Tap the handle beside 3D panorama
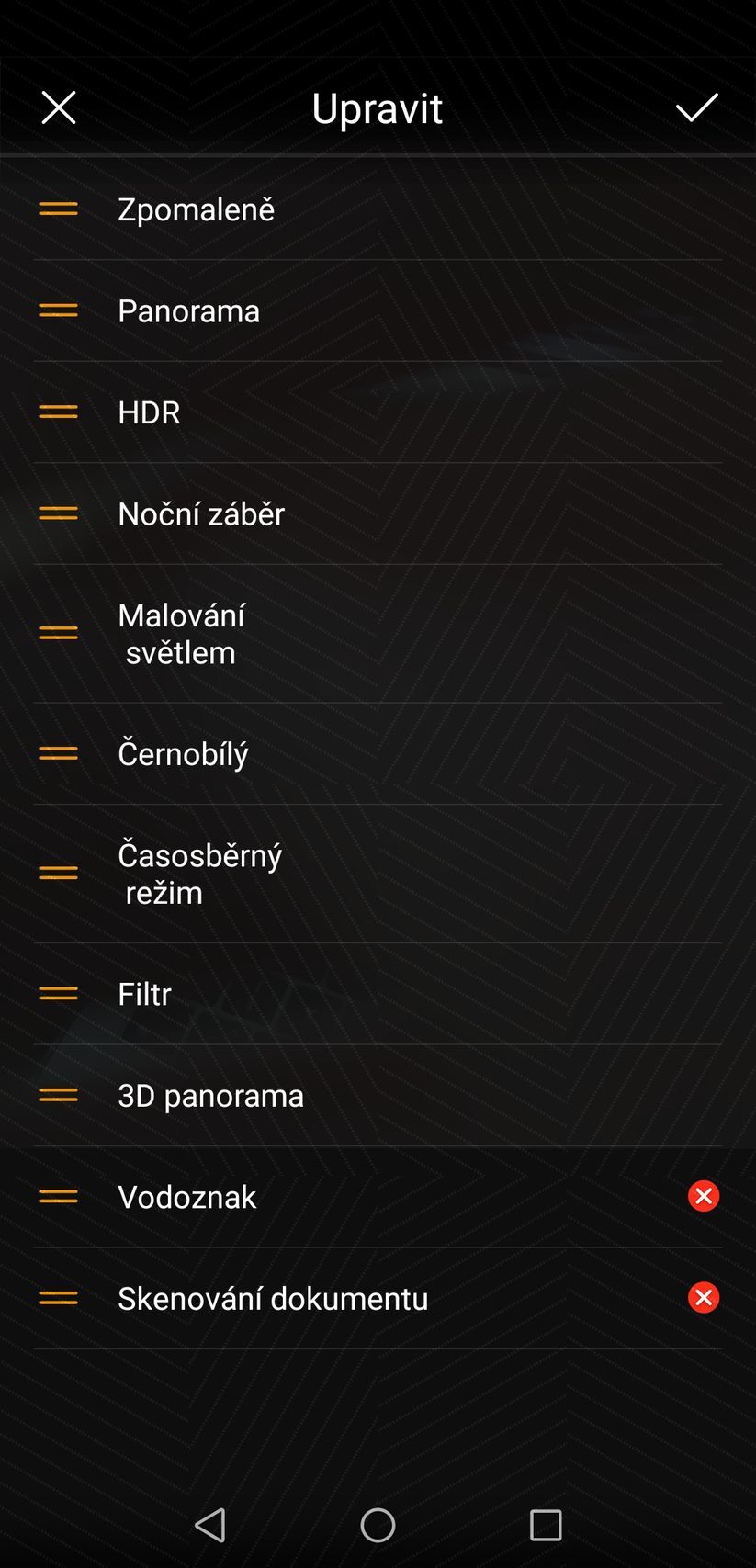756x1568 pixels. 59,1095
